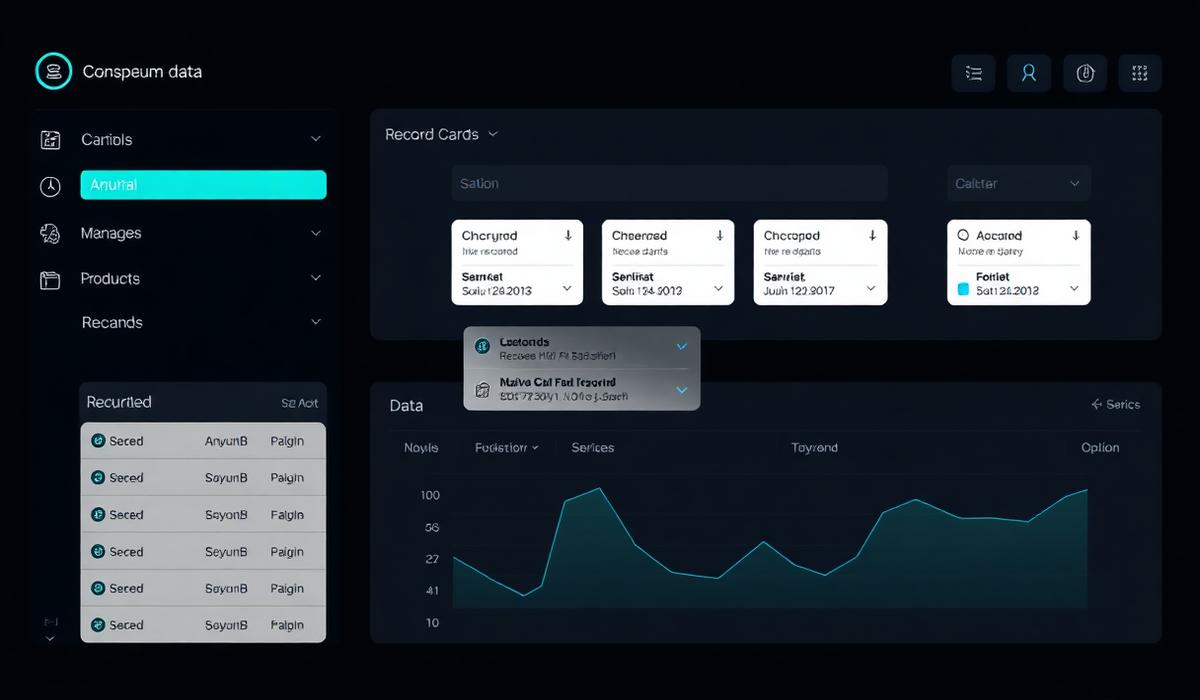This screenshot has height=700, width=1200.
Task: Select the highlighted Anuiral menu item
Action: coord(203,185)
